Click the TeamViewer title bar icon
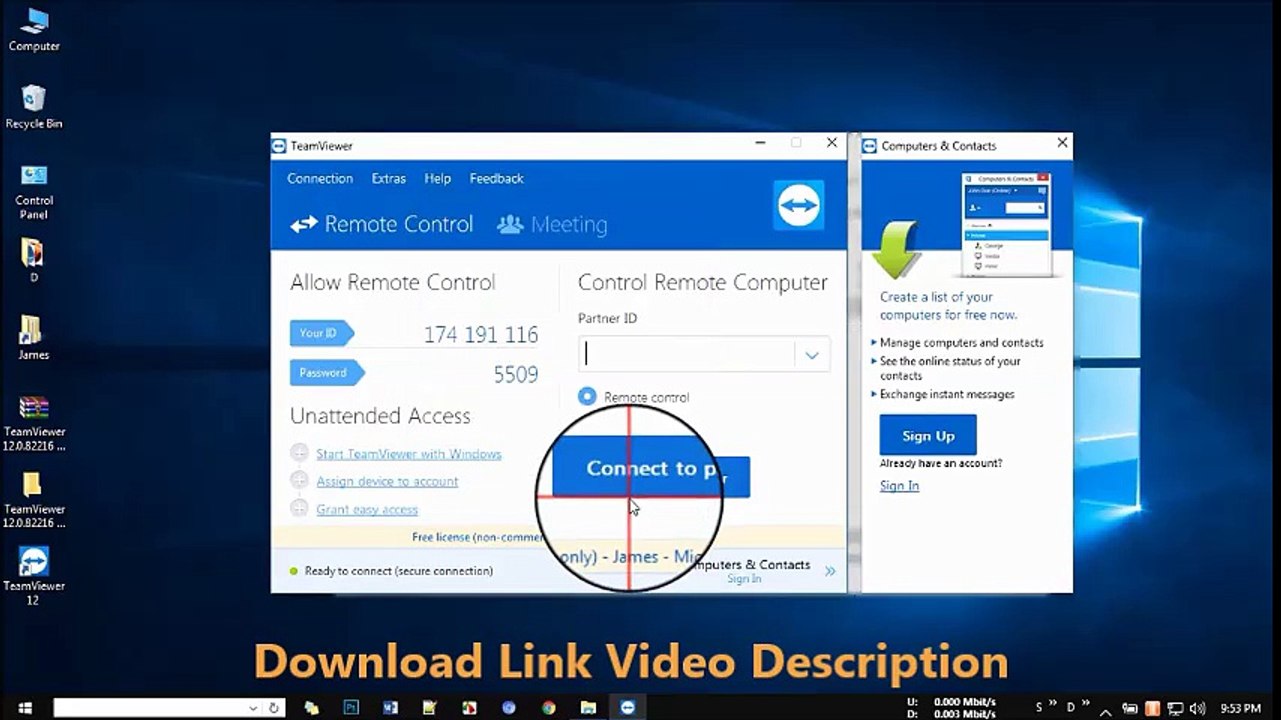Screen dimensions: 1281x720 click(279, 146)
